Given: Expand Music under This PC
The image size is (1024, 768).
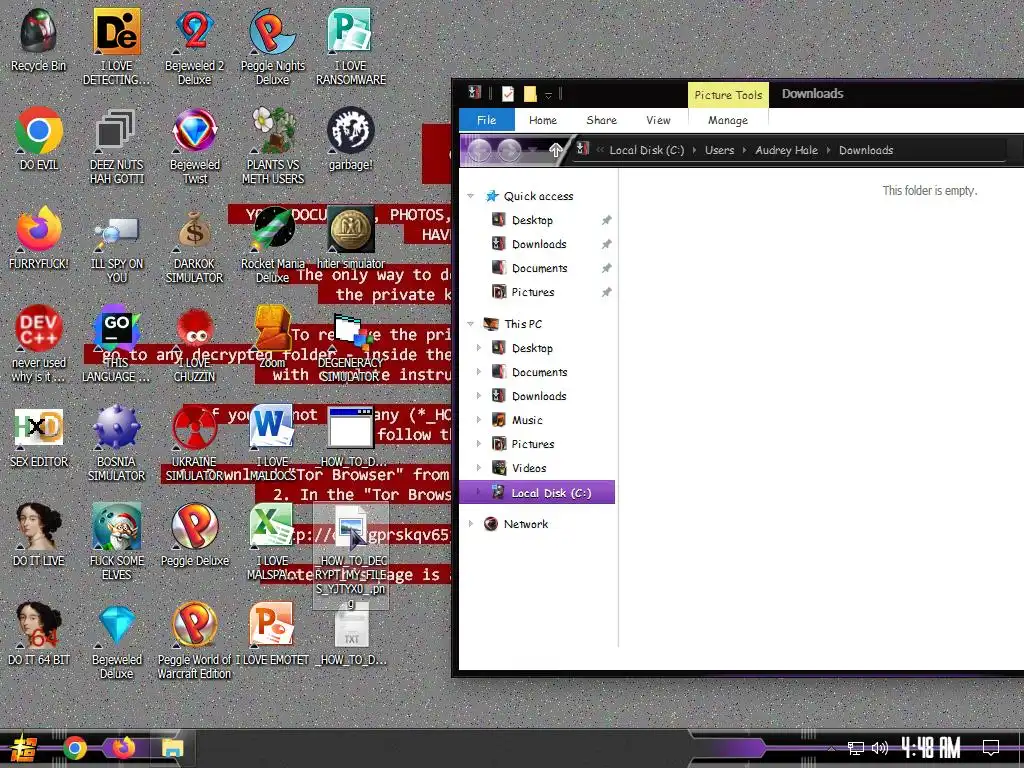Looking at the screenshot, I should [479, 420].
